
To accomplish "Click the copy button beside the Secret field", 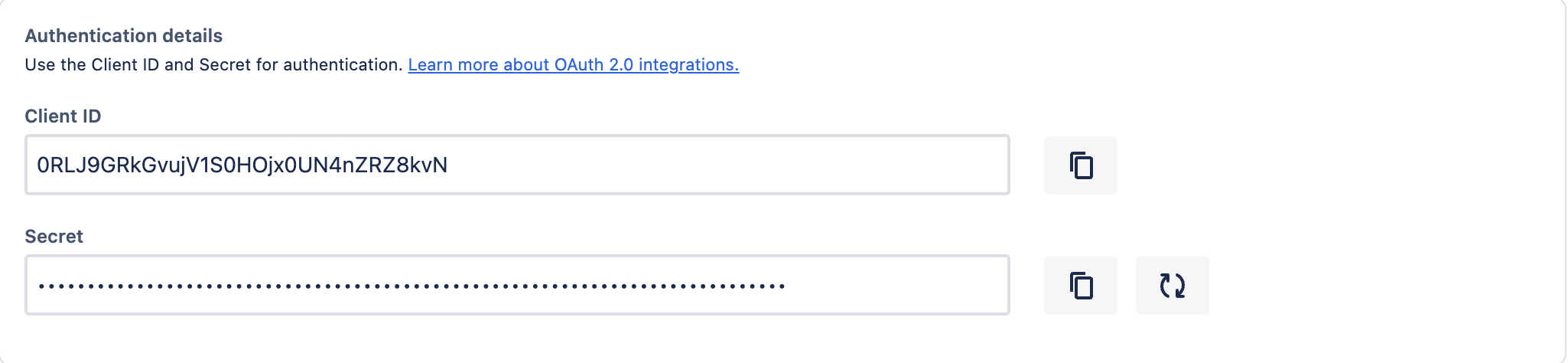I will point(1080,286).
